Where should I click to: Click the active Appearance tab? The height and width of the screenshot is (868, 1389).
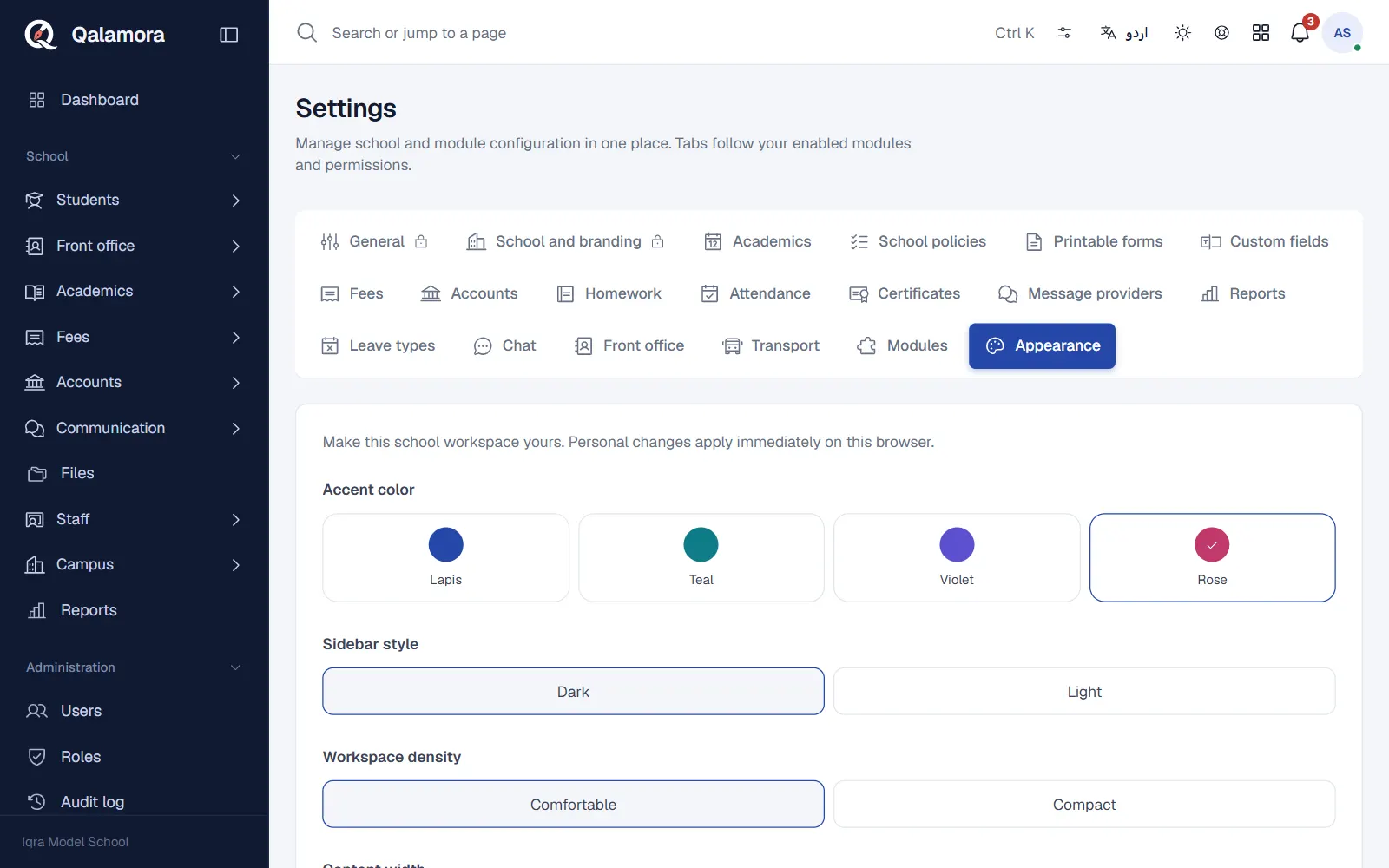(1042, 345)
